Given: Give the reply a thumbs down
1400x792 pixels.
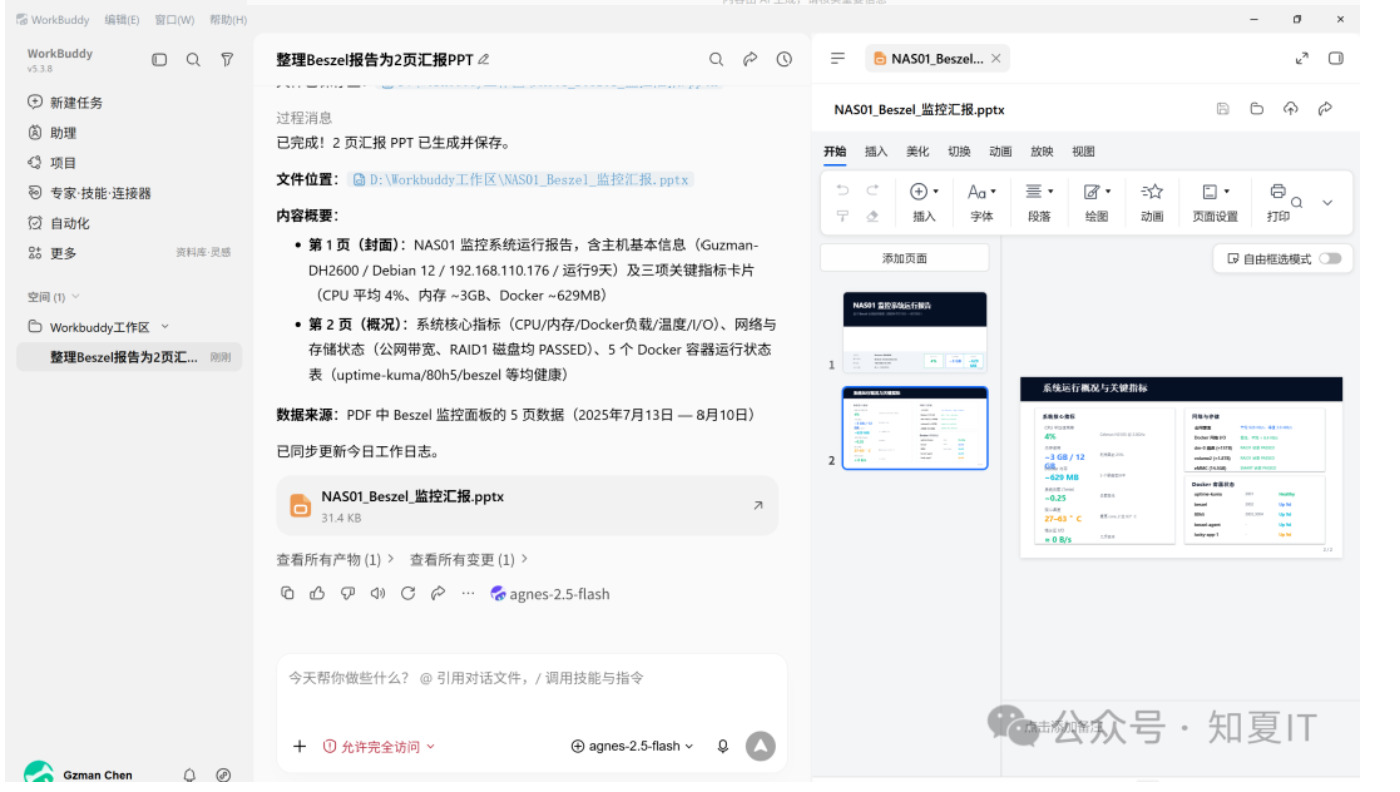Looking at the screenshot, I should pos(348,593).
